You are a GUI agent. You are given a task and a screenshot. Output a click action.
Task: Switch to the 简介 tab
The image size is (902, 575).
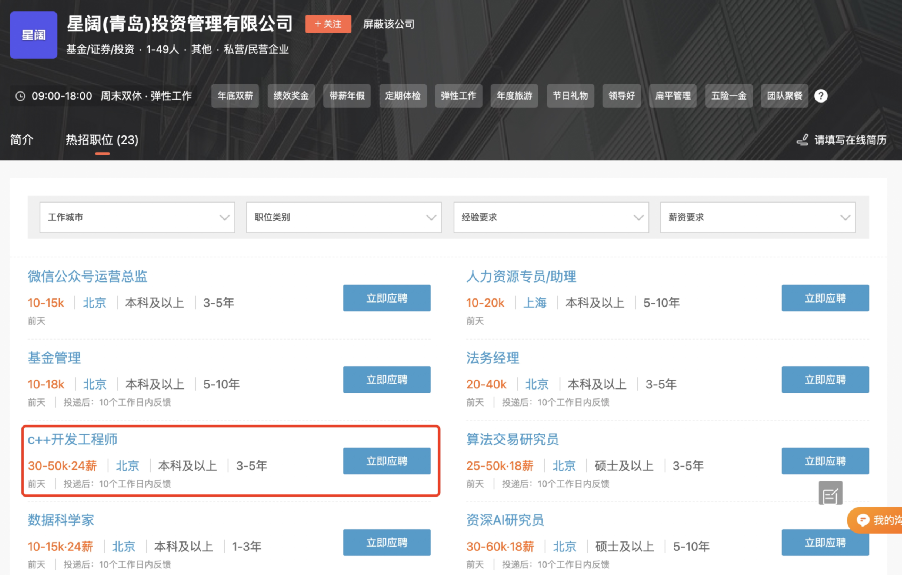[x=22, y=140]
